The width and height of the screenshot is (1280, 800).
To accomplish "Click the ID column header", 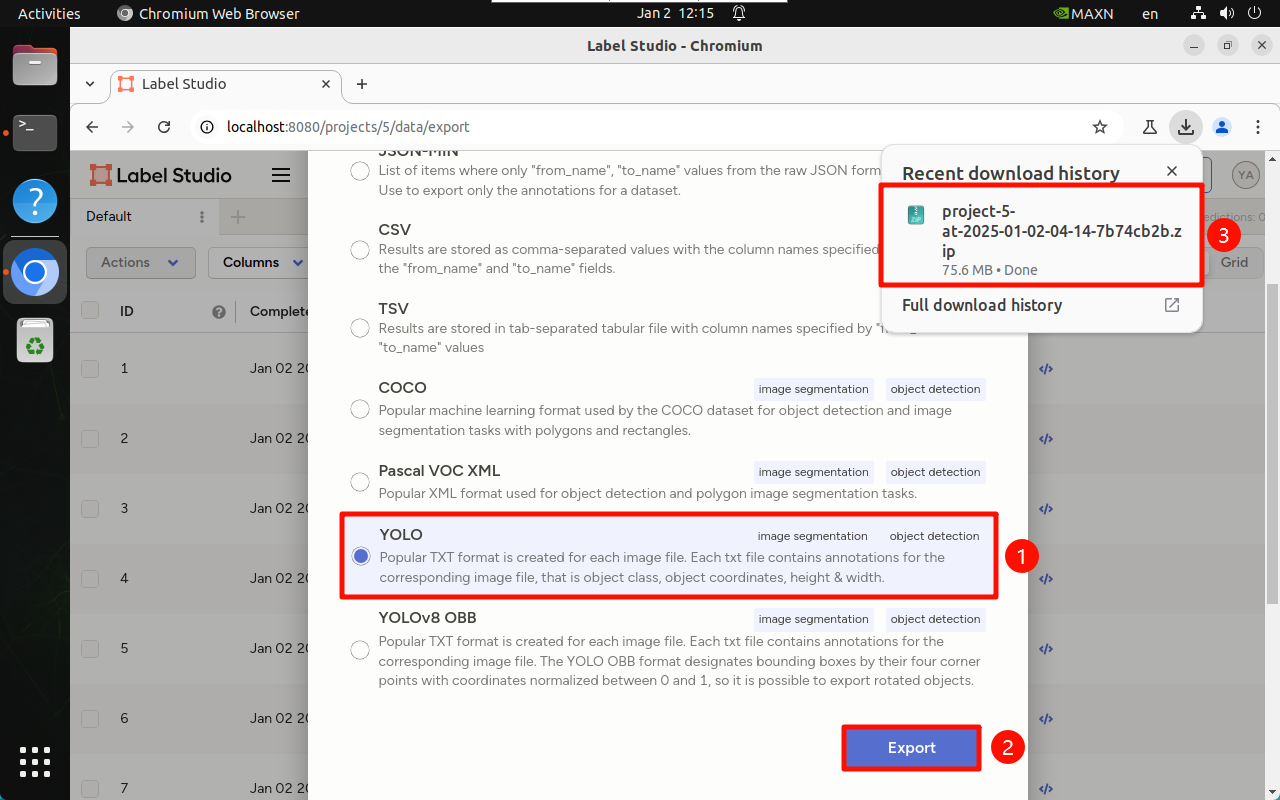I will click(x=127, y=311).
